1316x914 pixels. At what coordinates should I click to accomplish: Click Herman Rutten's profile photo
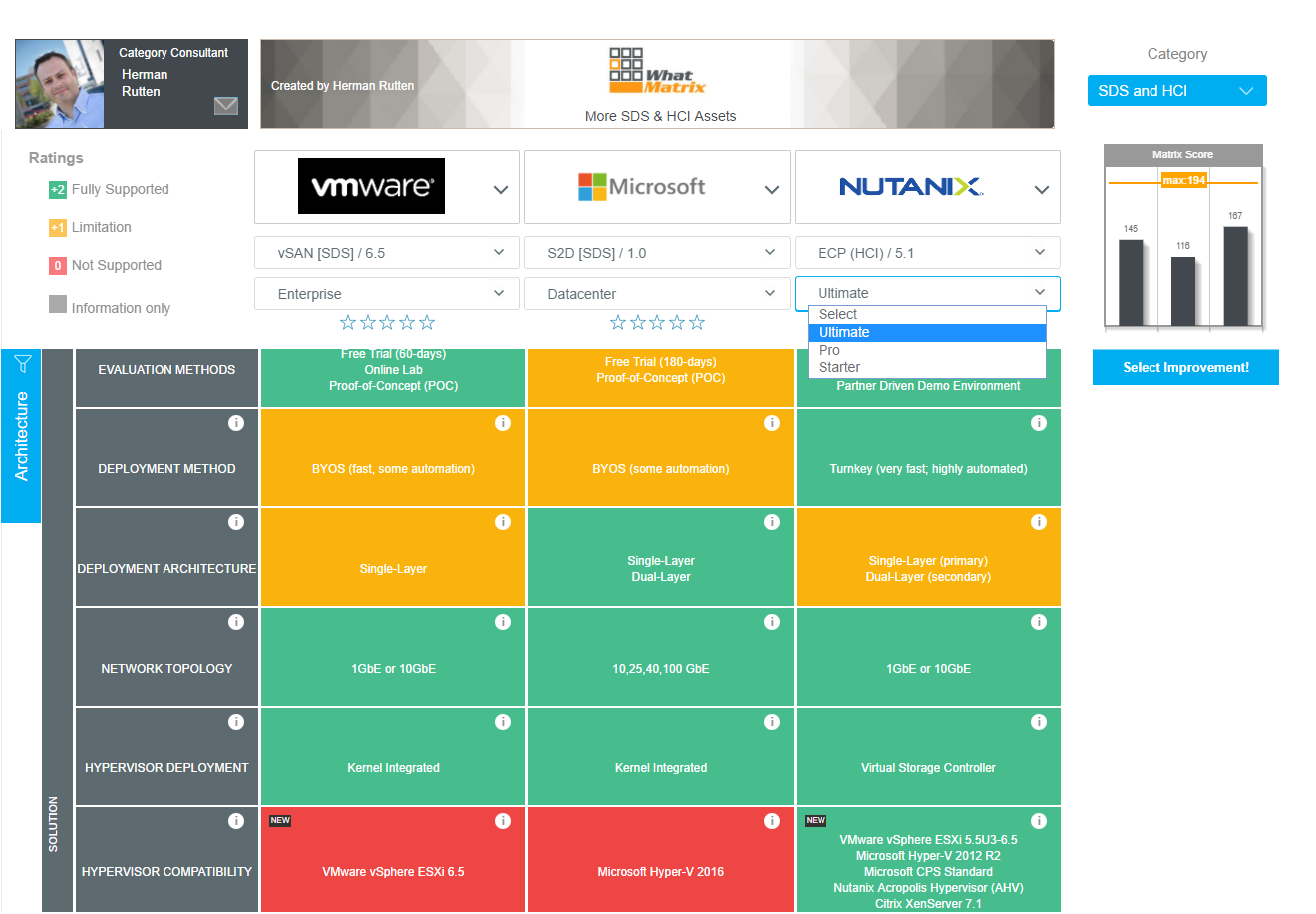60,84
